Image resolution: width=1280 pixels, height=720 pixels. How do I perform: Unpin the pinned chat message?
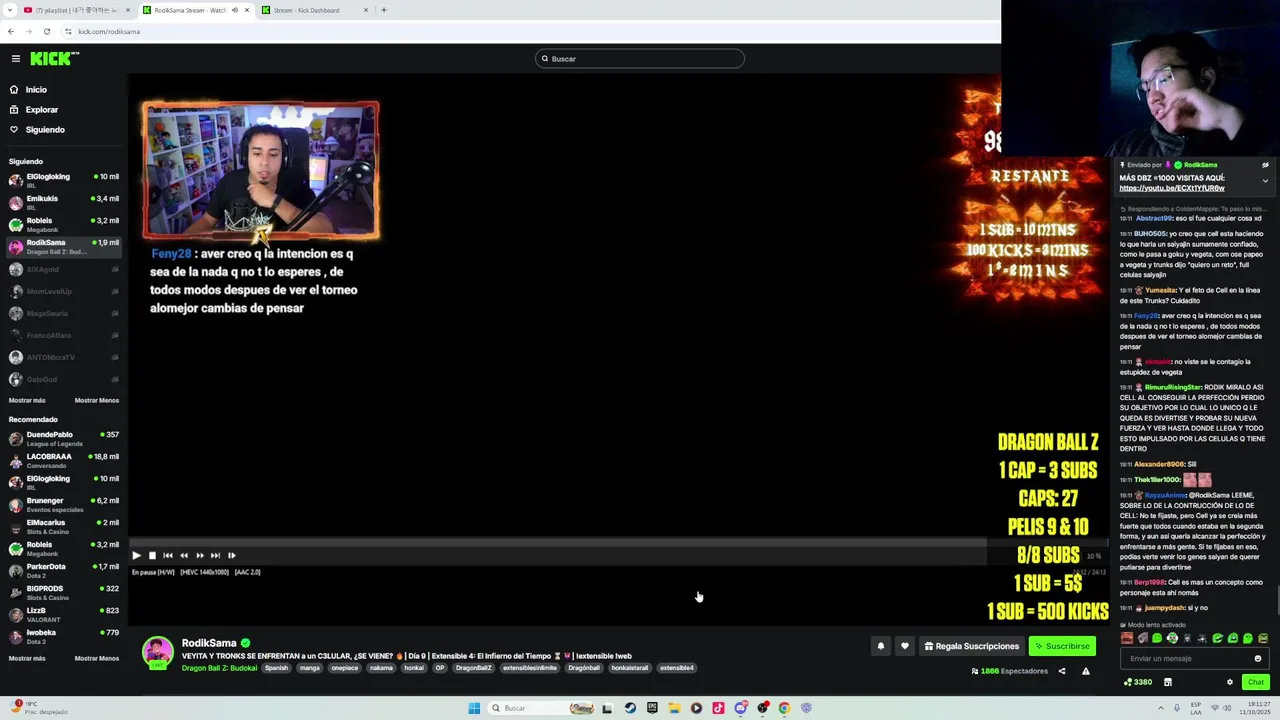1265,165
